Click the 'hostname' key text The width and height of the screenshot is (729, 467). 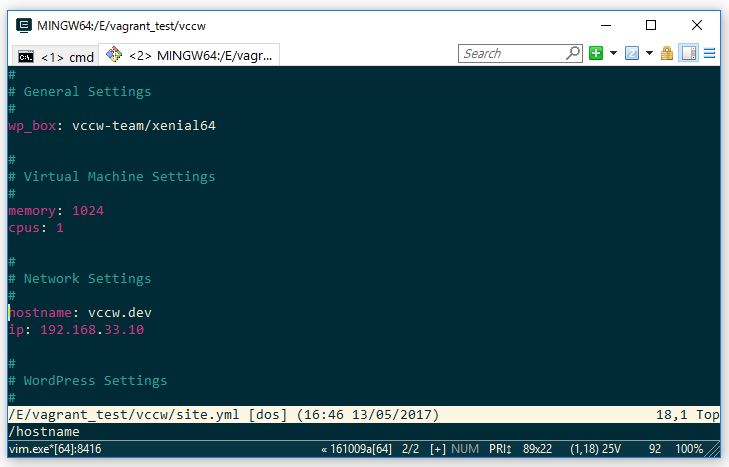point(40,313)
